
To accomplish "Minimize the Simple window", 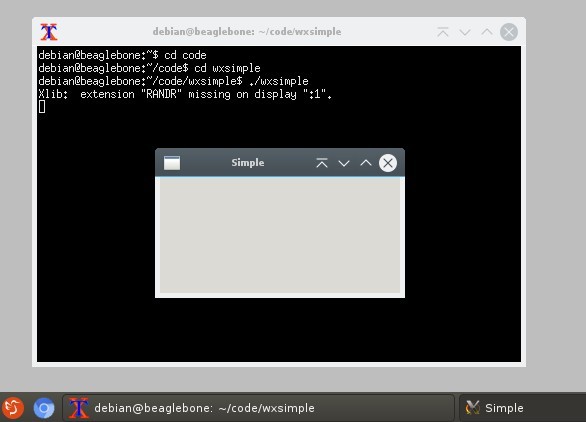I will (x=344, y=163).
